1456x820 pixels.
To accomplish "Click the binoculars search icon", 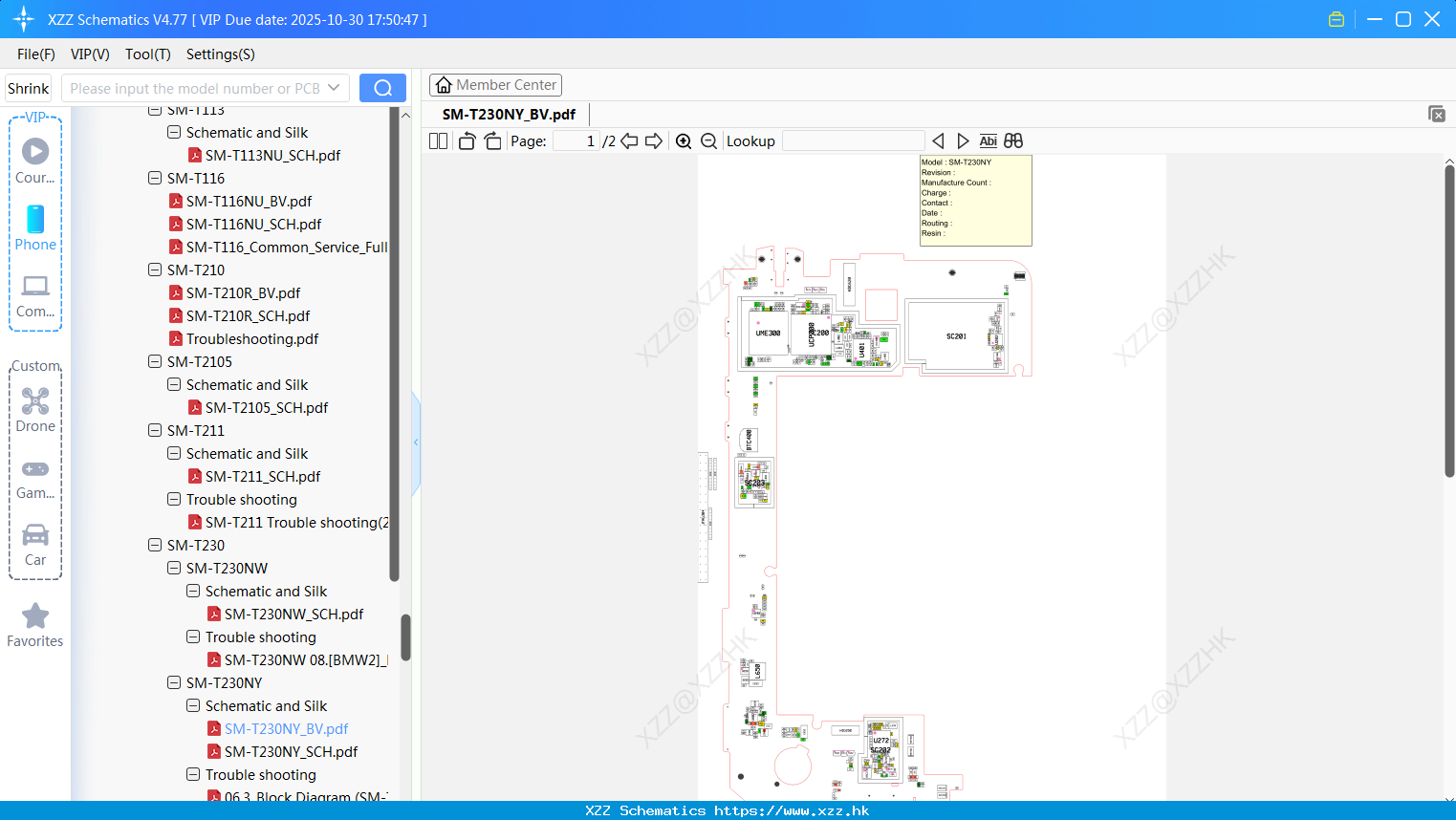I will 1013,140.
